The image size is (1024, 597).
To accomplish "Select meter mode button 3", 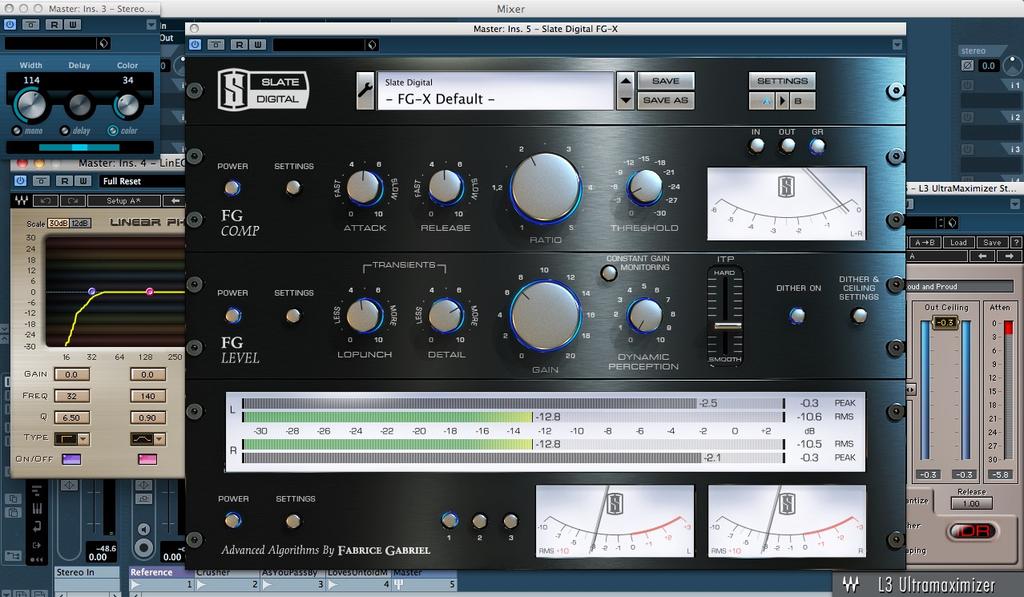I will [510, 521].
